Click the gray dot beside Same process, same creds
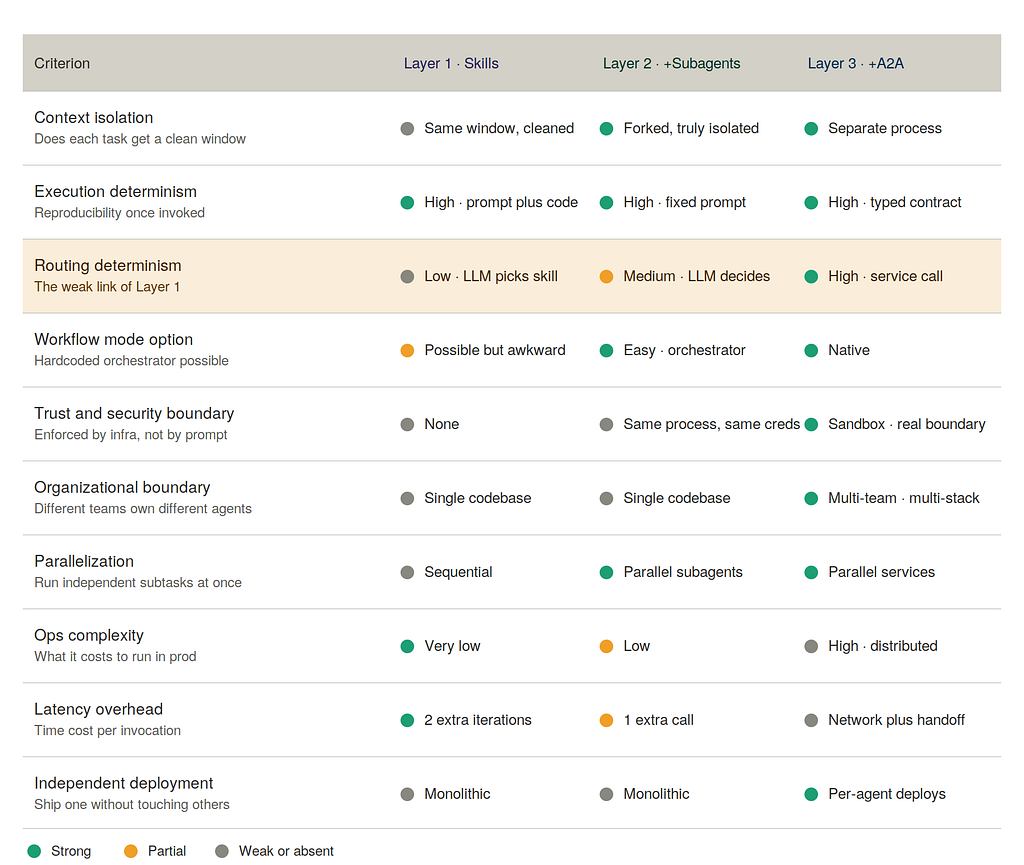Image resolution: width=1024 pixels, height=865 pixels. coord(607,424)
